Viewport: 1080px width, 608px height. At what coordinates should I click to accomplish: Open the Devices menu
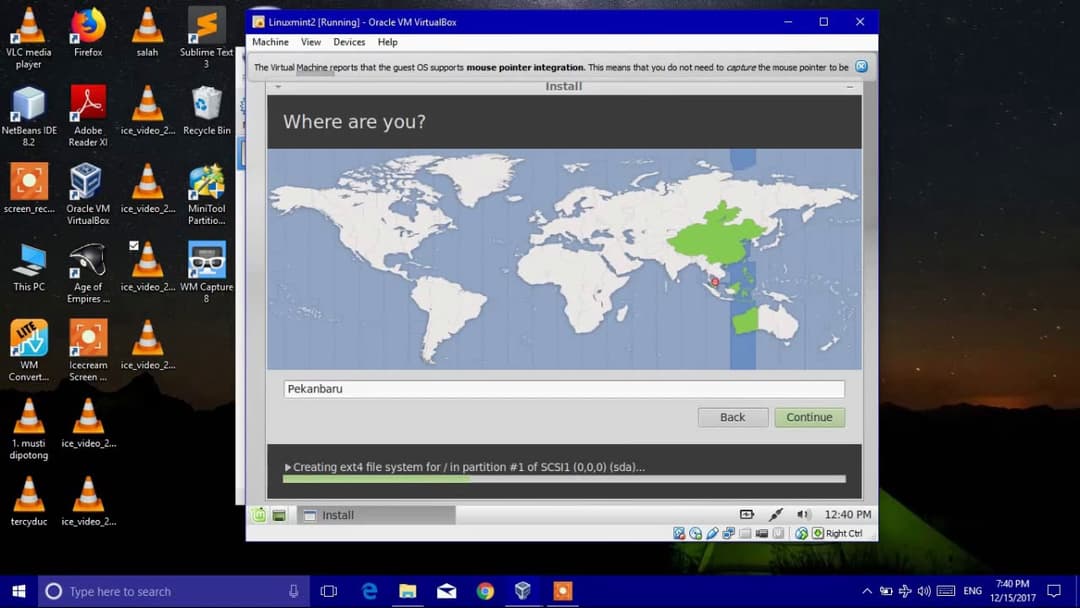tap(349, 42)
